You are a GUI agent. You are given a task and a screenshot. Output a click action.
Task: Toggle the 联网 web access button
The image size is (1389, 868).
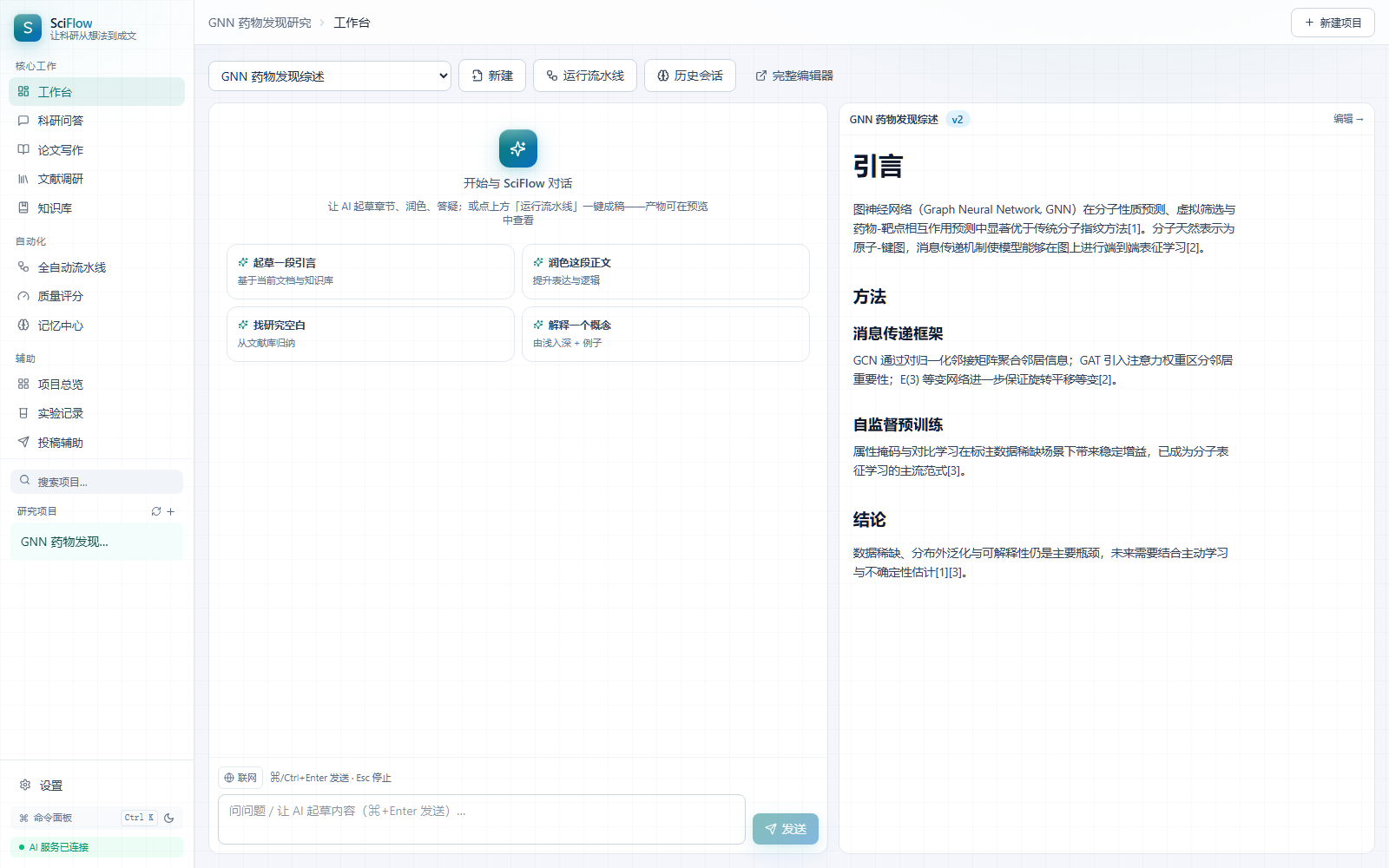[240, 778]
